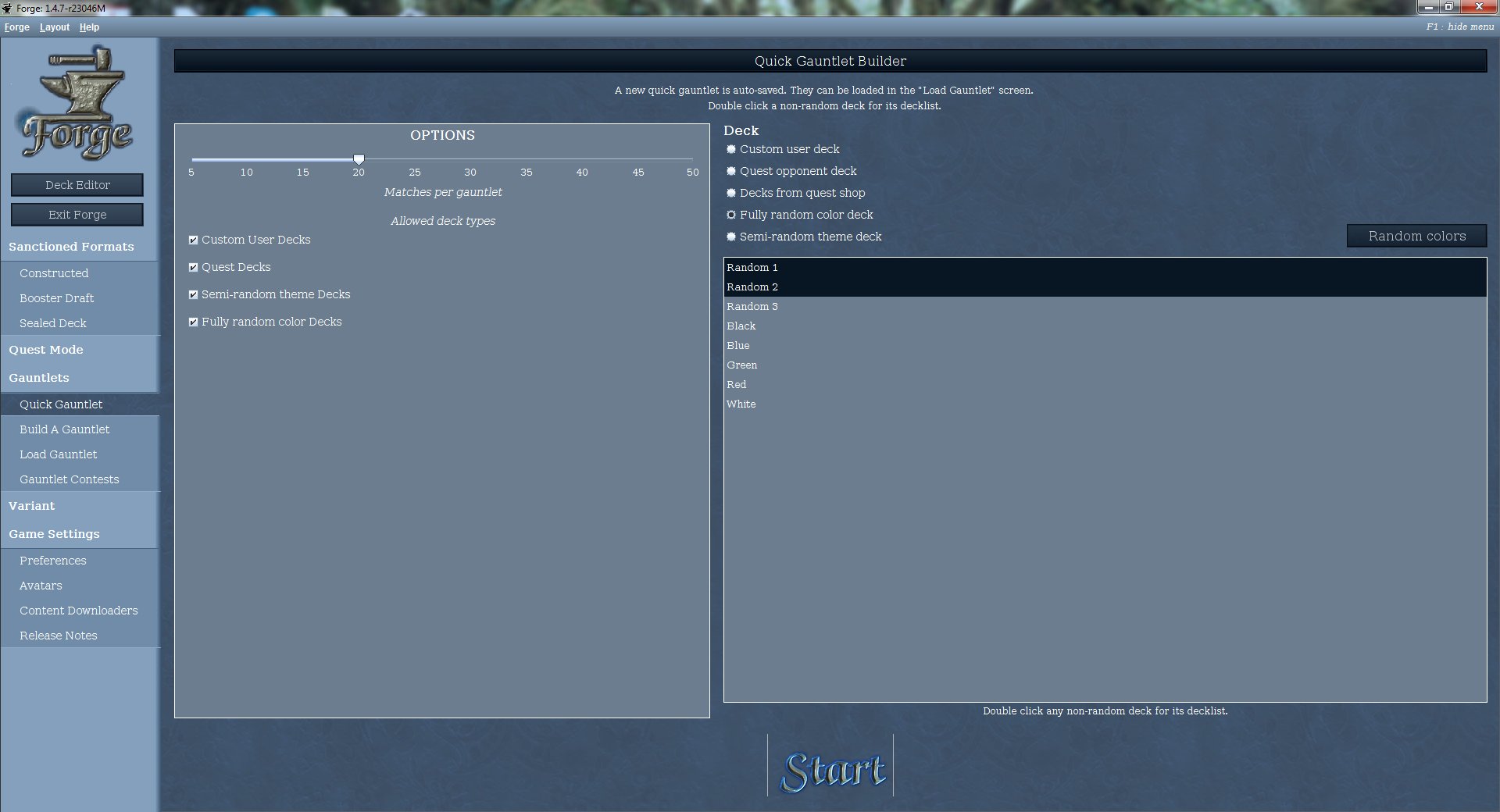Screen dimensions: 1500x812
Task: Open Content Downloaders
Action: [80, 611]
